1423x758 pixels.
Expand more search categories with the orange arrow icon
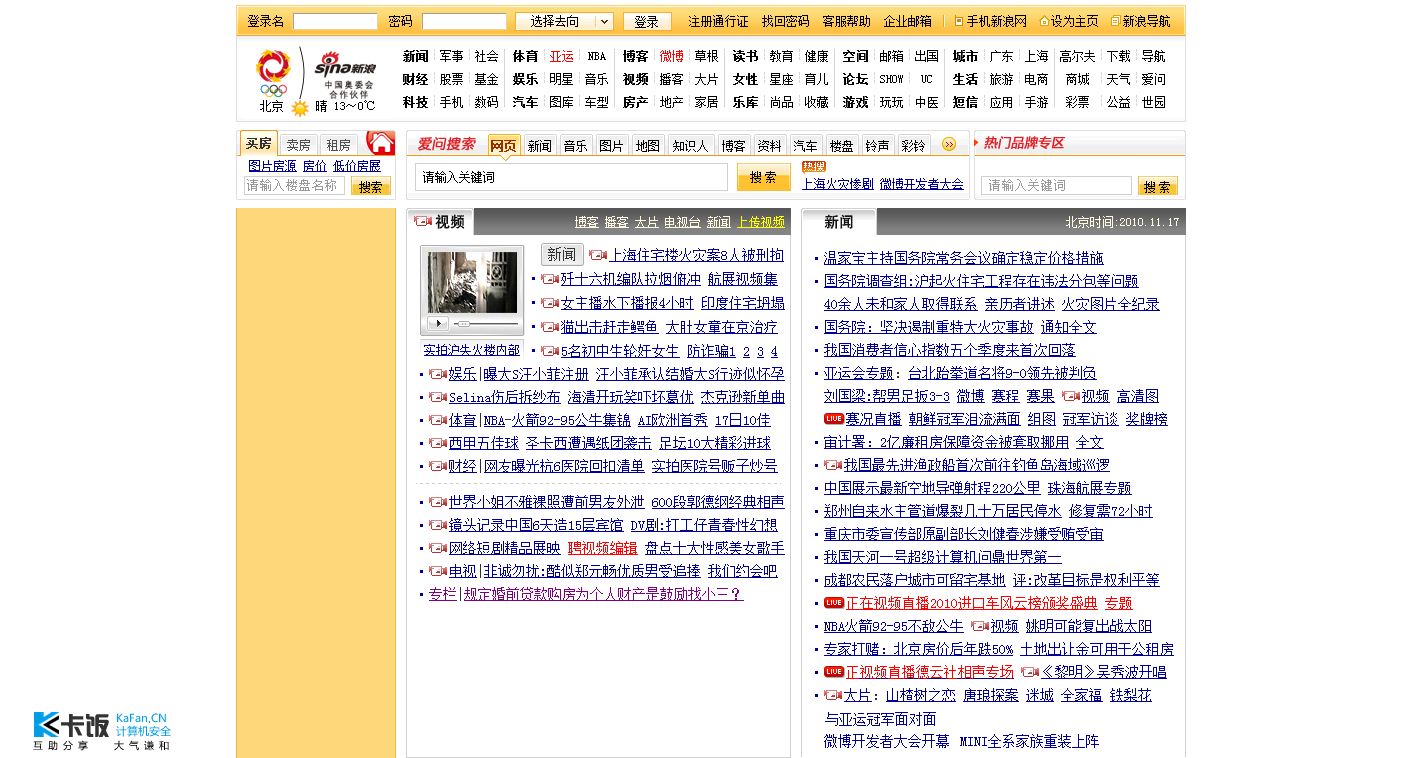[x=949, y=145]
